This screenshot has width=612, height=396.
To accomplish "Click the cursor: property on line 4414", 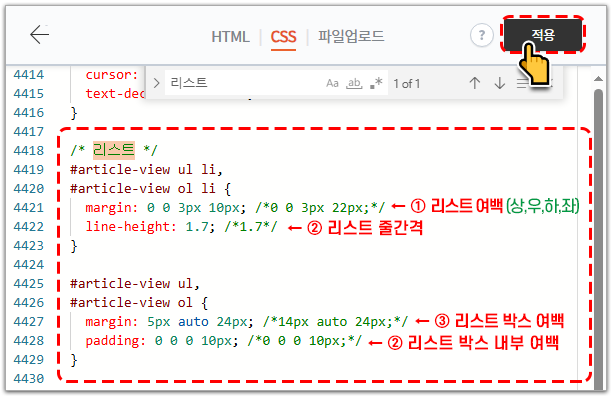I will pos(112,75).
